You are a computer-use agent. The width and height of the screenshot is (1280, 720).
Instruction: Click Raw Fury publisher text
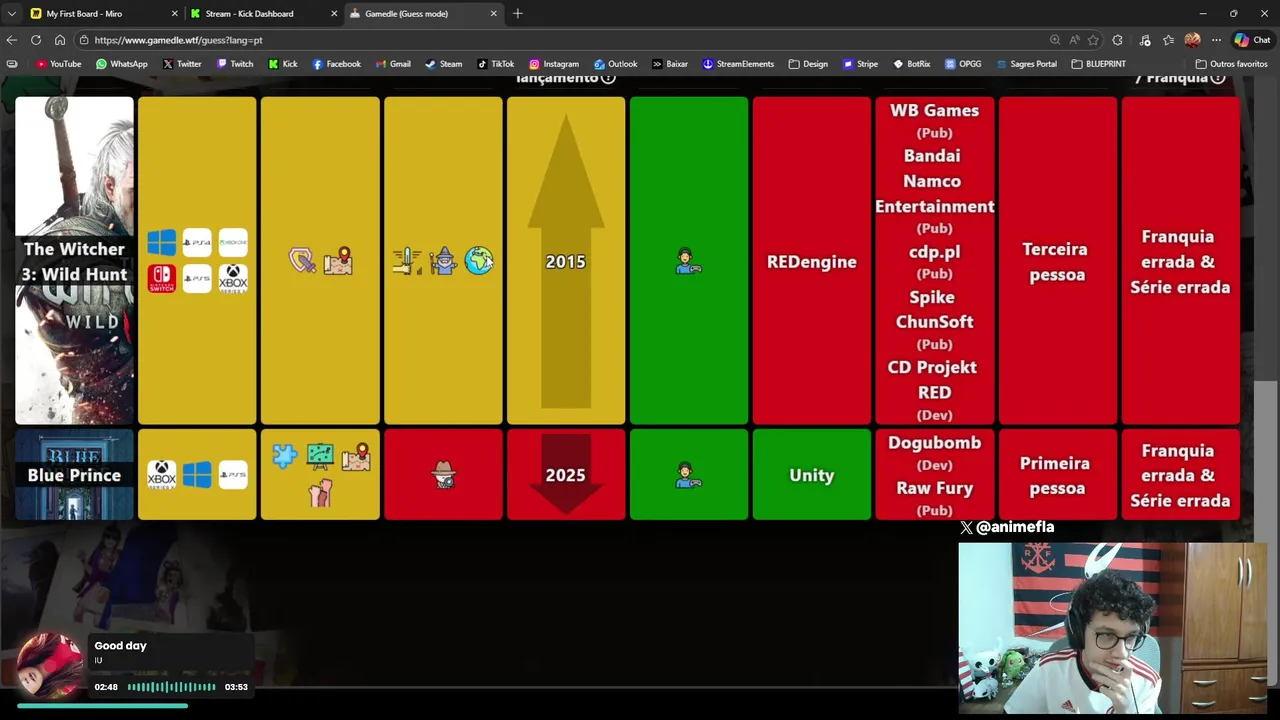934,488
